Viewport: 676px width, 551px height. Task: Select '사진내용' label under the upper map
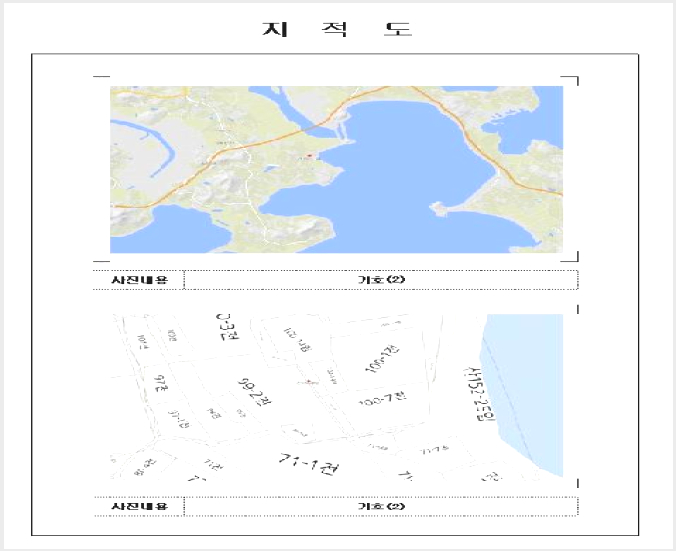pyautogui.click(x=139, y=280)
